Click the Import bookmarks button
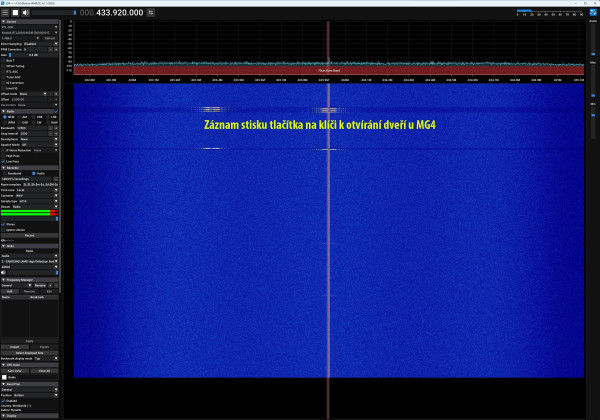 coord(15,347)
